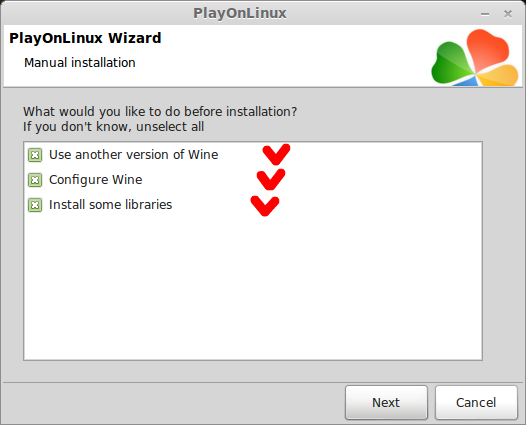Select the 'Install some libraries' label text
526x425 pixels.
click(110, 205)
